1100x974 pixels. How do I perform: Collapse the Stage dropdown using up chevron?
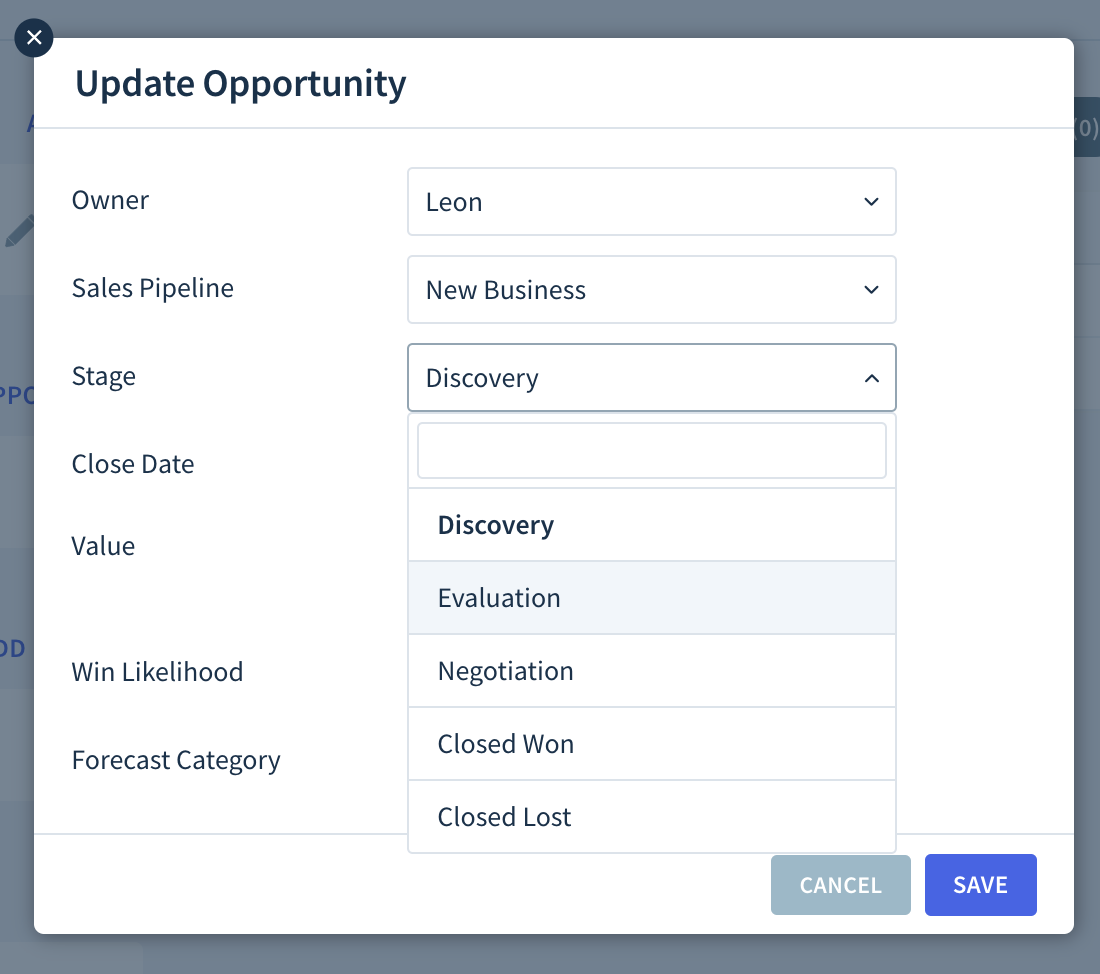[x=871, y=378]
